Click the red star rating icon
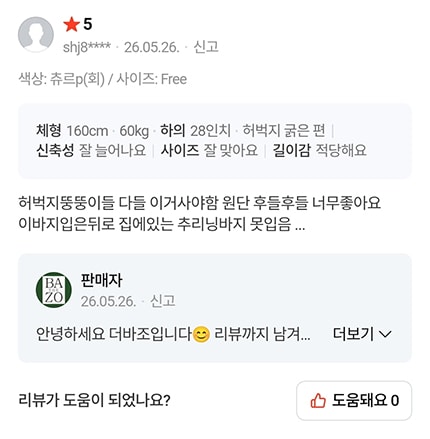430x439 pixels. click(72, 24)
